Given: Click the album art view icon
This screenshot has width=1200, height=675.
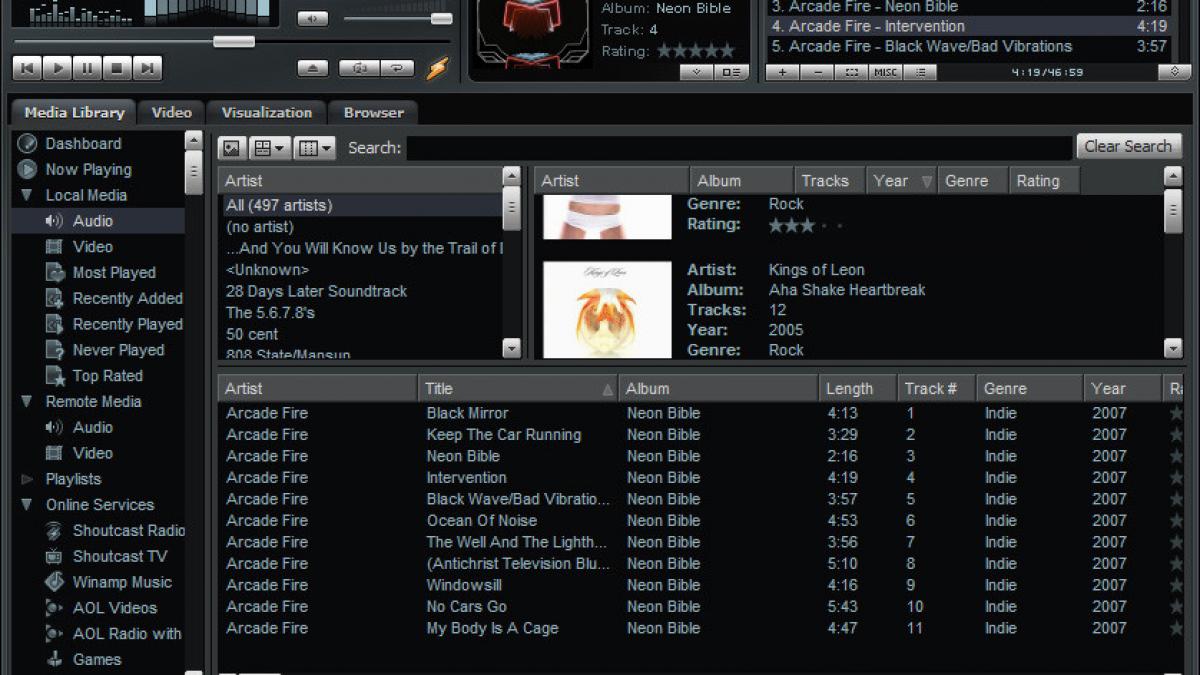Looking at the screenshot, I should coord(232,148).
